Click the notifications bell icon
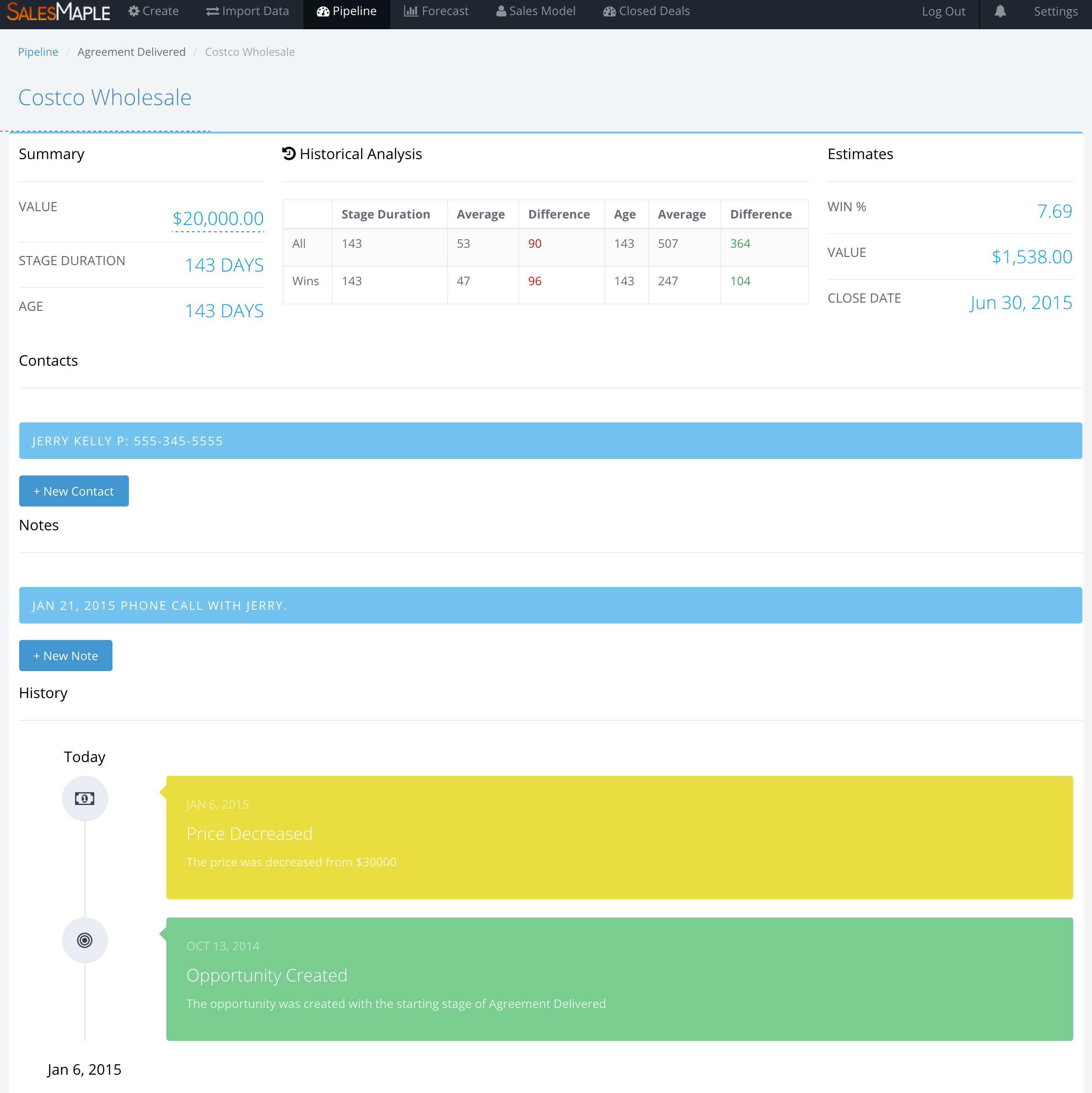 (1000, 11)
